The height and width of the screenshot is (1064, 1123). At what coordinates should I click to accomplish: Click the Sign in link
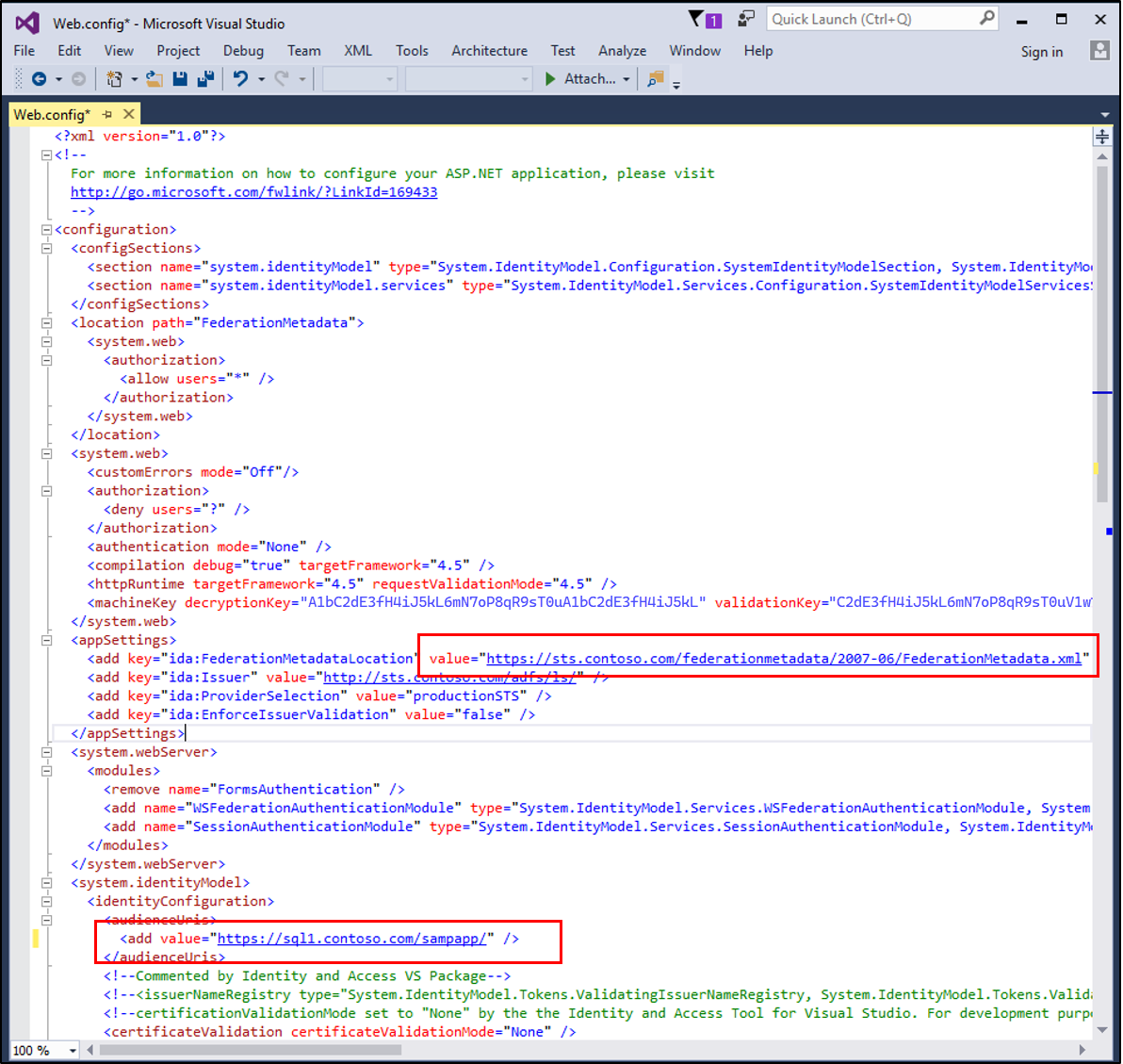pyautogui.click(x=1041, y=52)
